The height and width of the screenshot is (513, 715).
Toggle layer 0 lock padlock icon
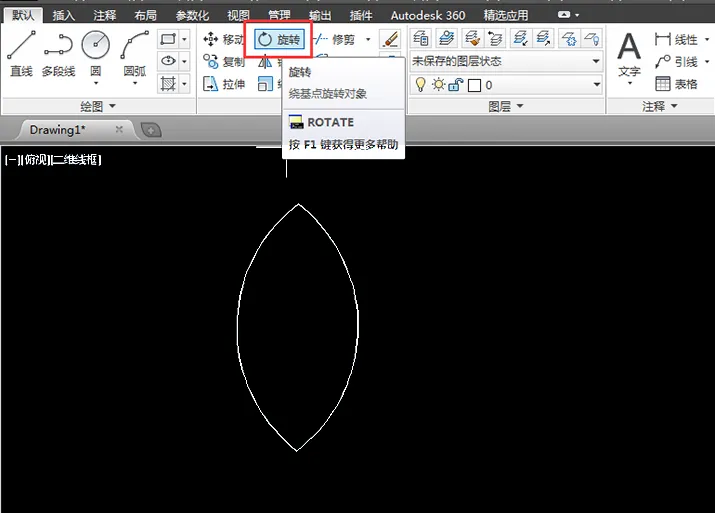click(x=456, y=85)
